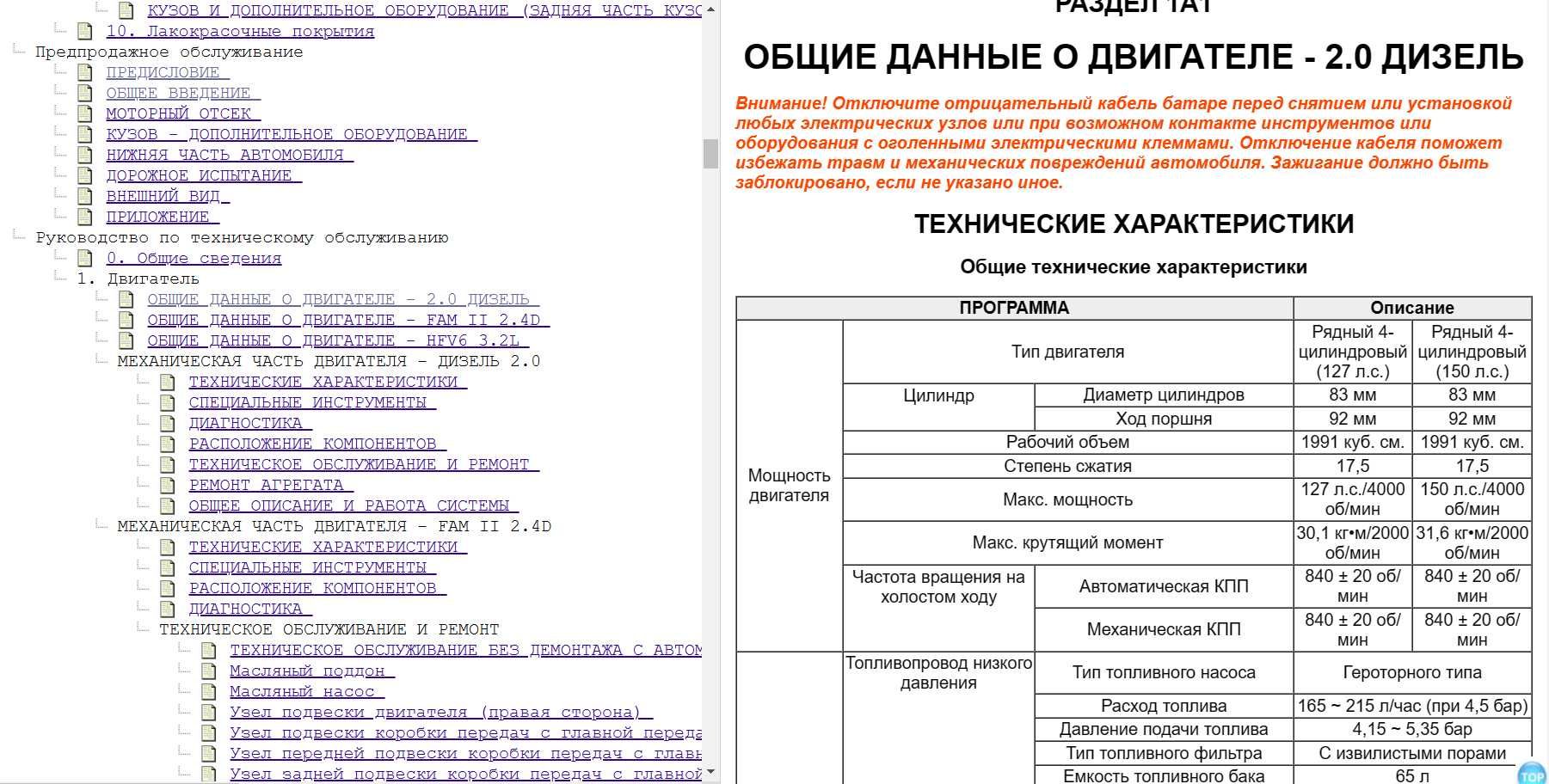This screenshot has height=784, width=1549.
Task: Select the unlinked ТЕХНИЧЕСКОЕ ОБСЛУЖИВАНИЕ И РЕМОНТ node
Action: pyautogui.click(x=329, y=629)
